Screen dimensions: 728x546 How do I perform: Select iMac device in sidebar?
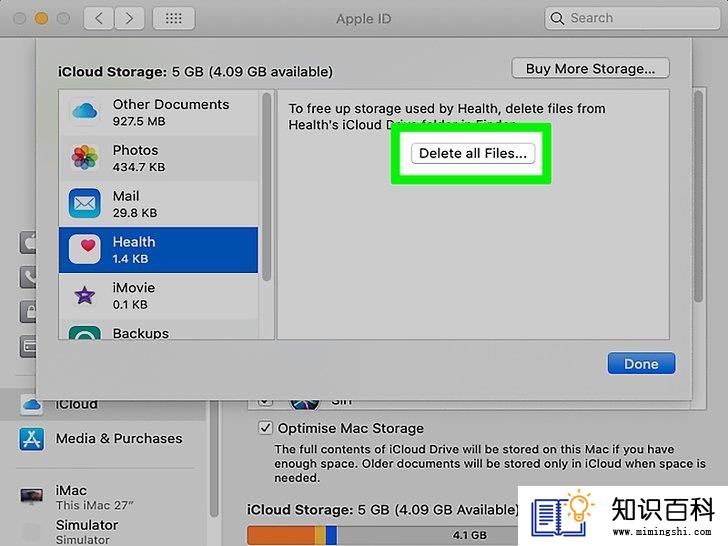101,497
